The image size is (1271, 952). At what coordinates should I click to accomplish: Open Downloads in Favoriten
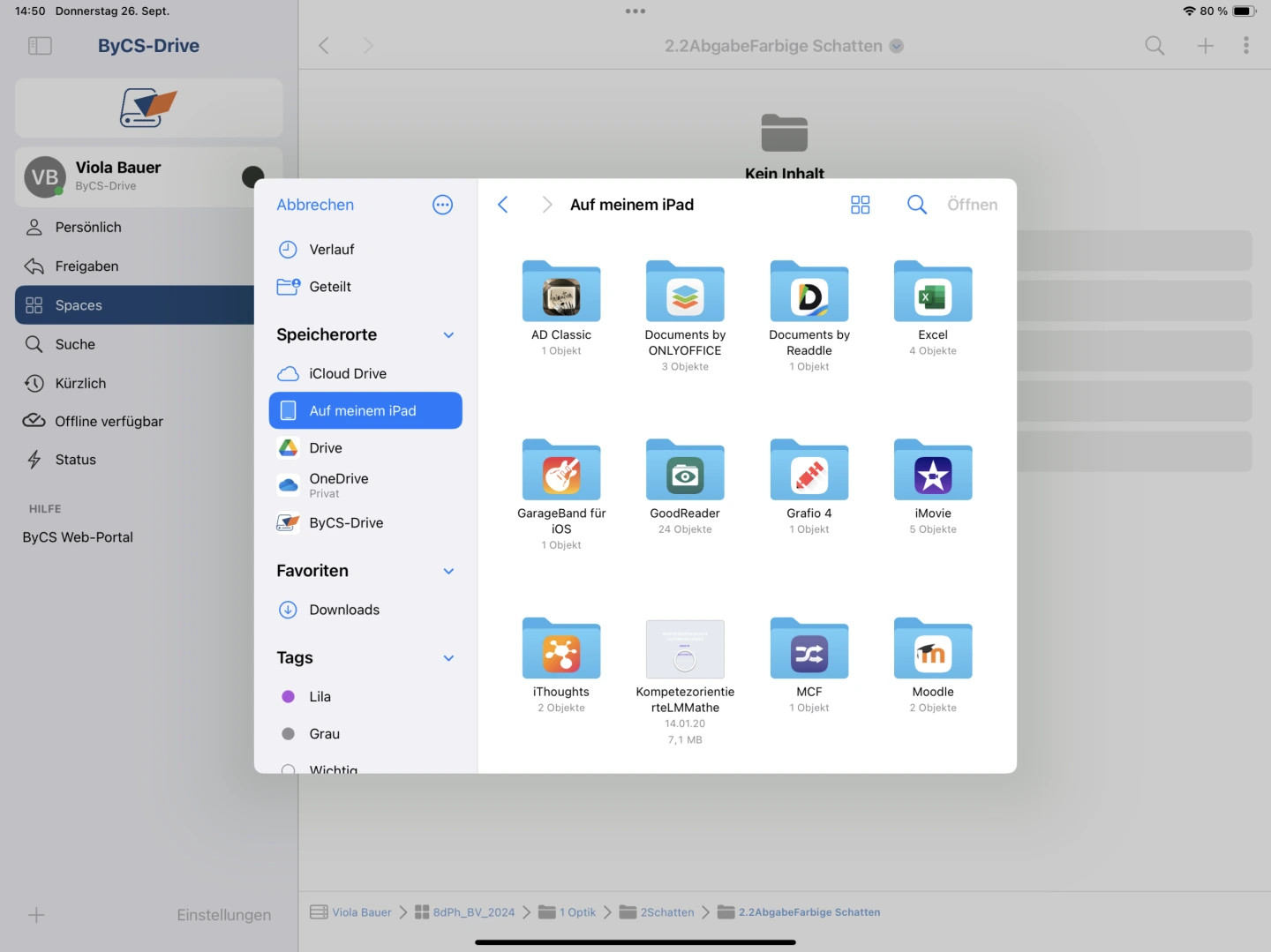[344, 610]
